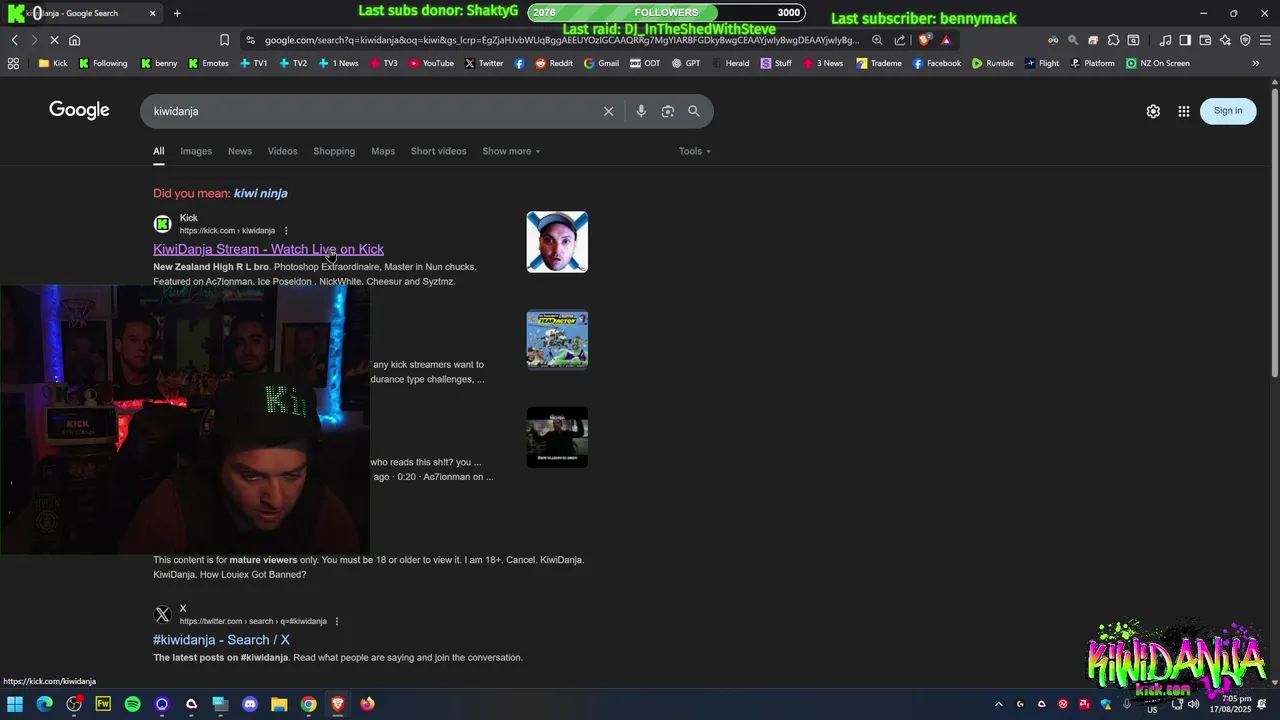Viewport: 1280px width, 720px height.
Task: Open the NZ On Screen bookmark
Action: pyautogui.click(x=1157, y=63)
